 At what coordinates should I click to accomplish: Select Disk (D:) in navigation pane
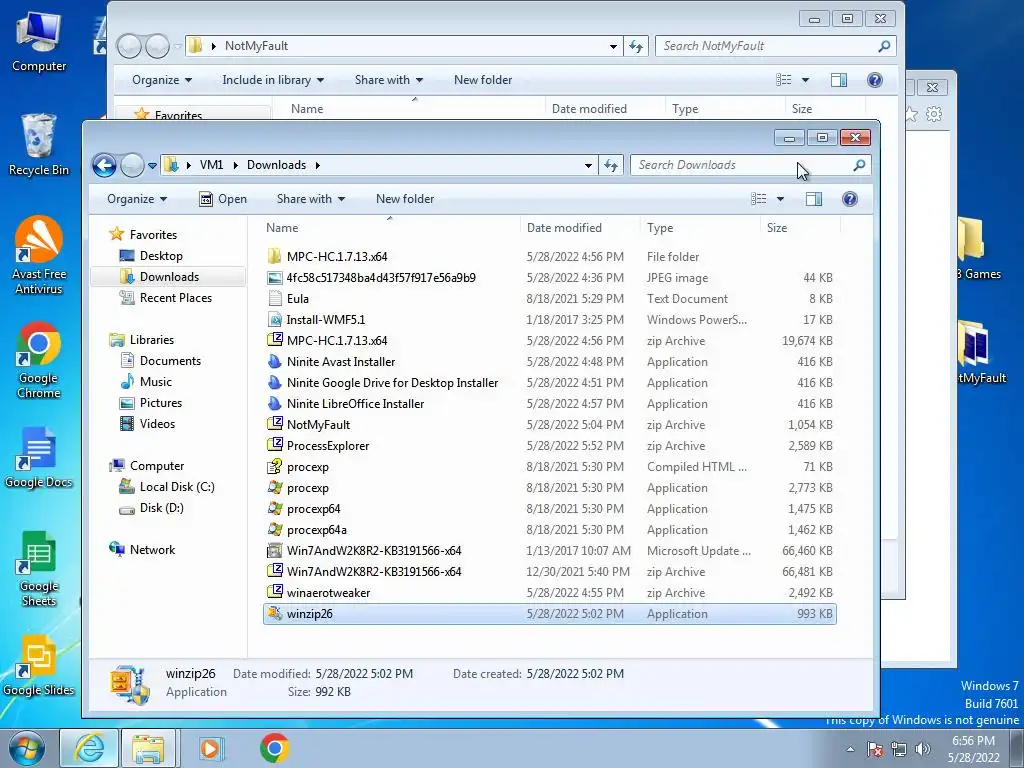click(x=161, y=507)
